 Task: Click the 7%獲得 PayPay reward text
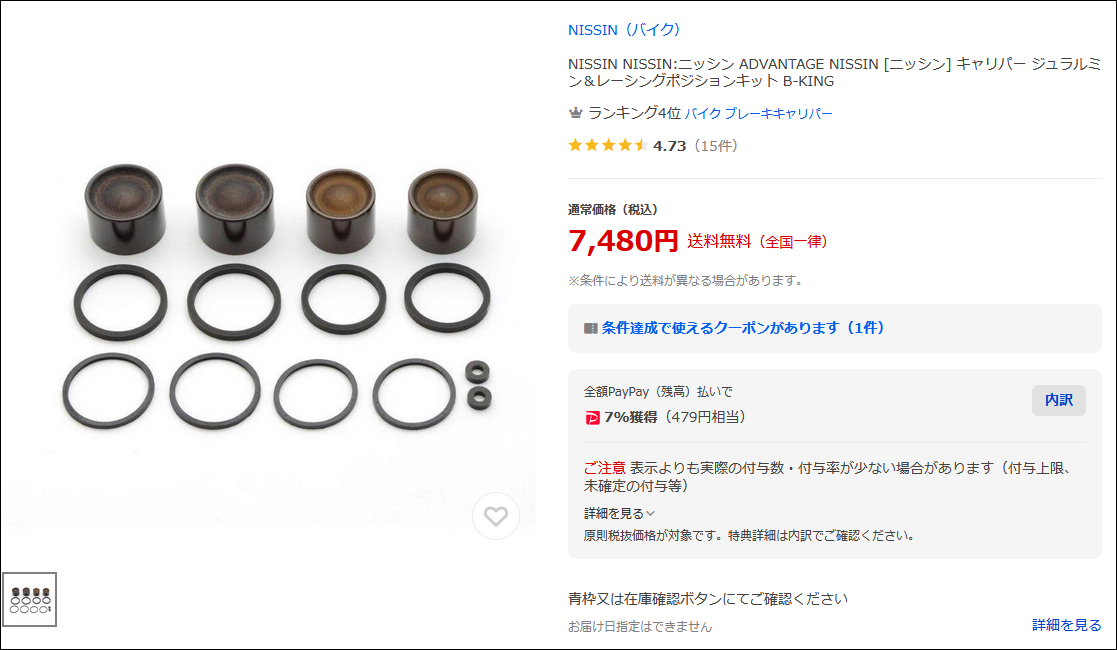pos(631,417)
